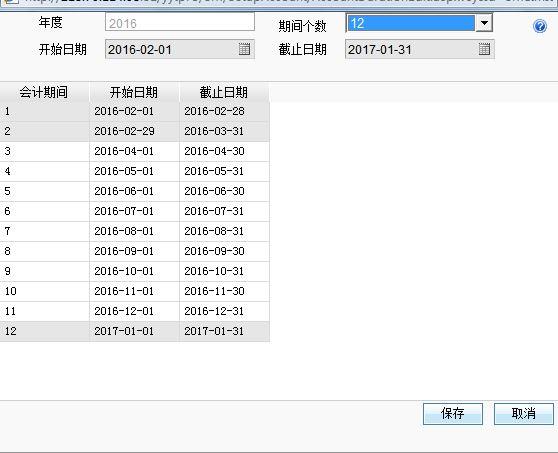Select start date cell 2016-07-01
This screenshot has width=558, height=453.
coord(134,211)
